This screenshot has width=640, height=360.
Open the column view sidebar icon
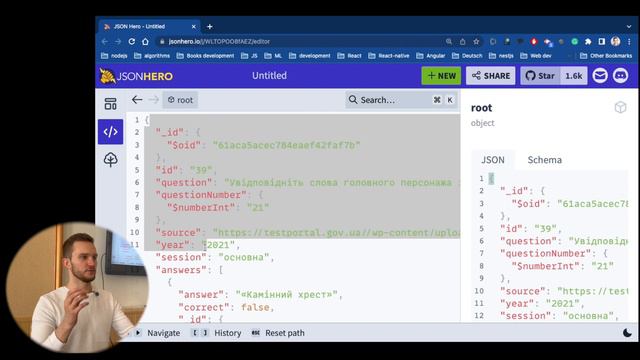[110, 104]
